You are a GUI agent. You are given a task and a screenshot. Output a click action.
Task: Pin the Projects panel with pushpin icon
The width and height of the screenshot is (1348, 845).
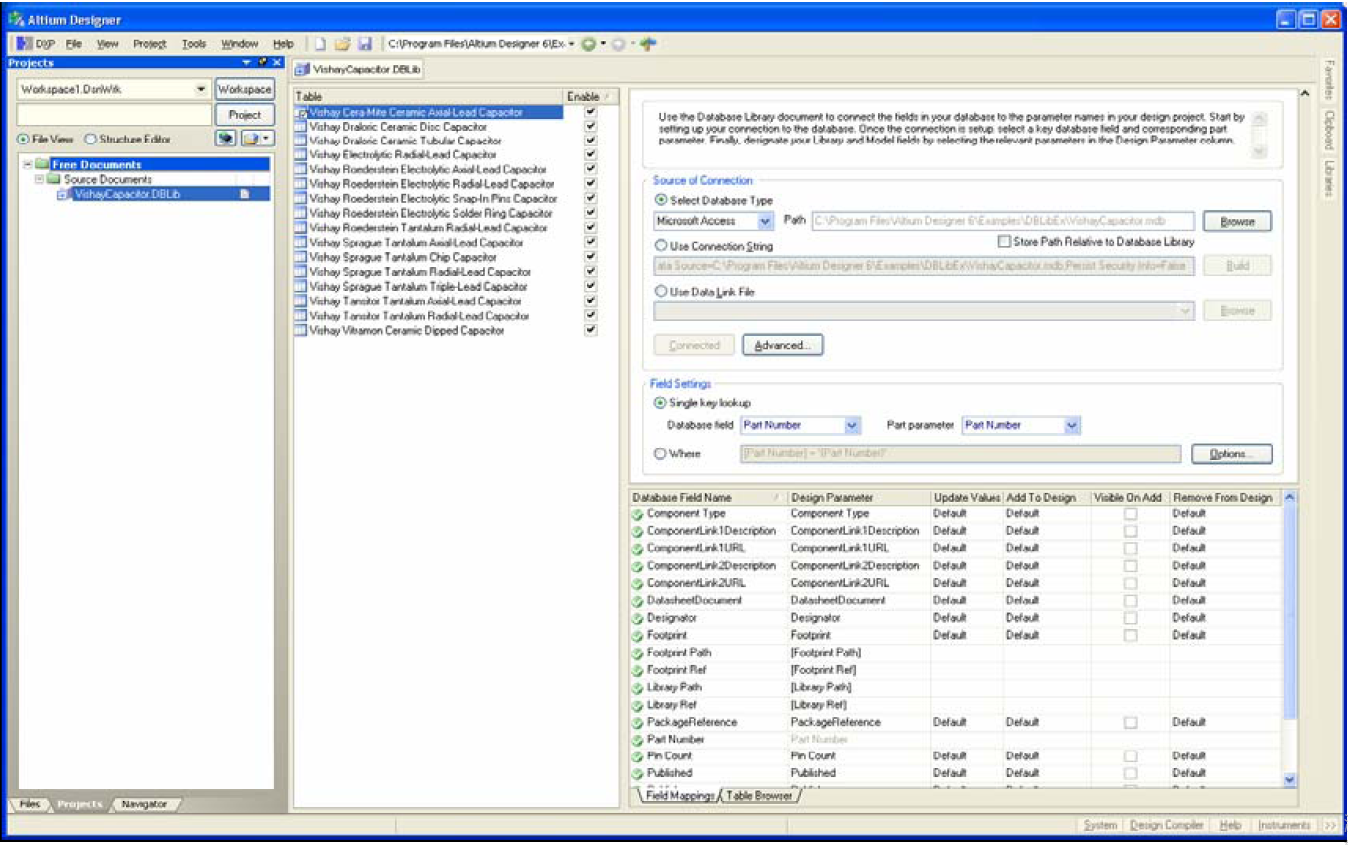263,62
